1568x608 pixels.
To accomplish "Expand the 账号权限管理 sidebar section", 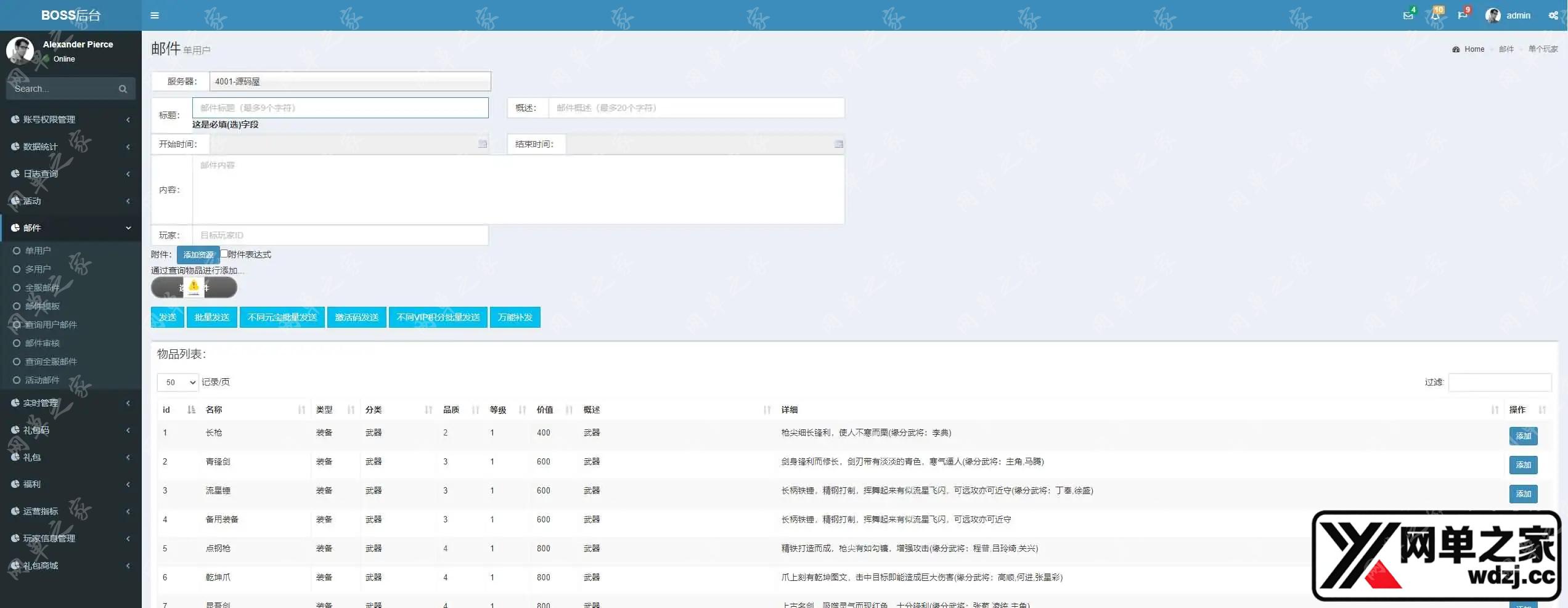I will (x=55, y=120).
